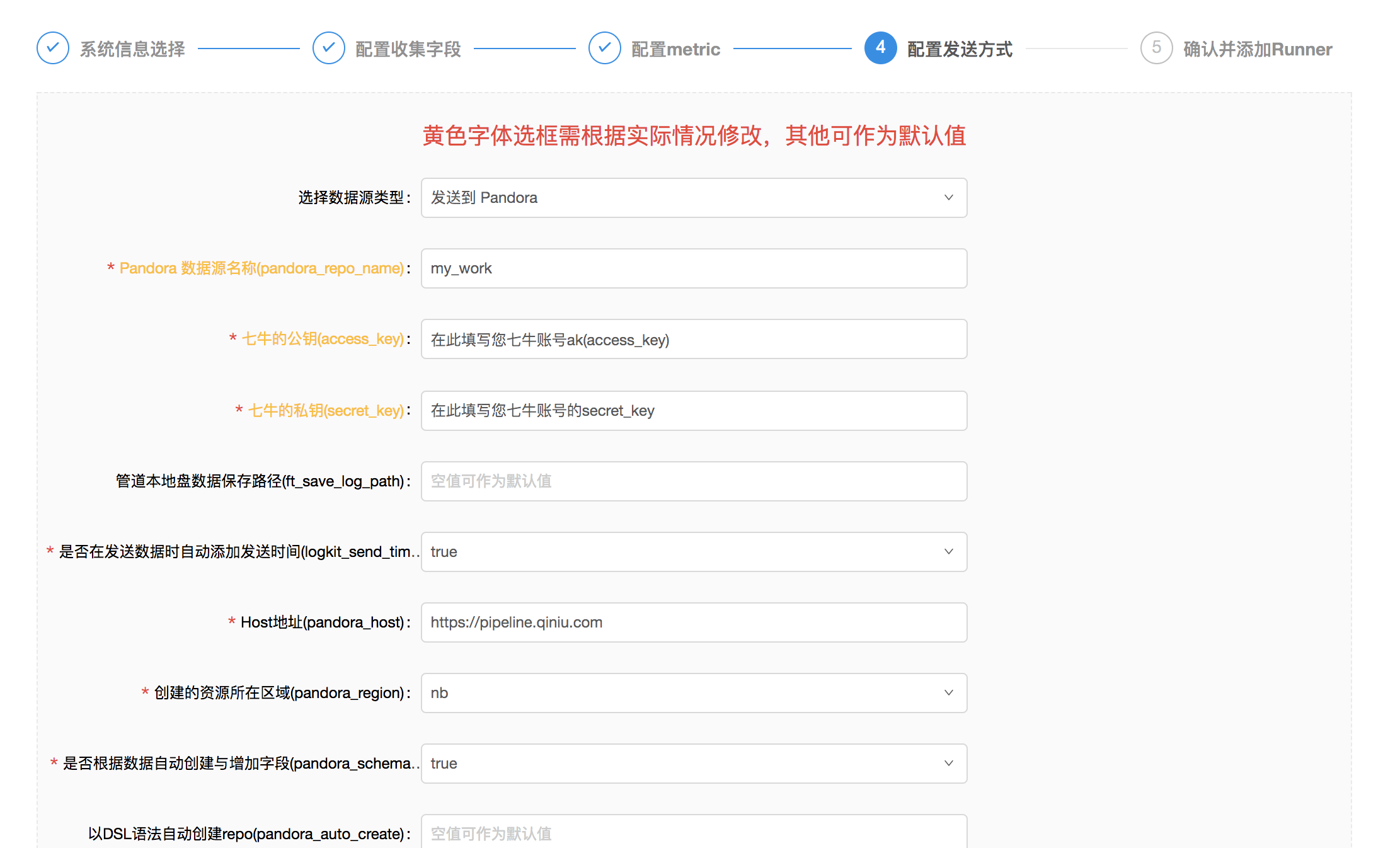
Task: Focus the secret_key input field
Action: pos(694,411)
